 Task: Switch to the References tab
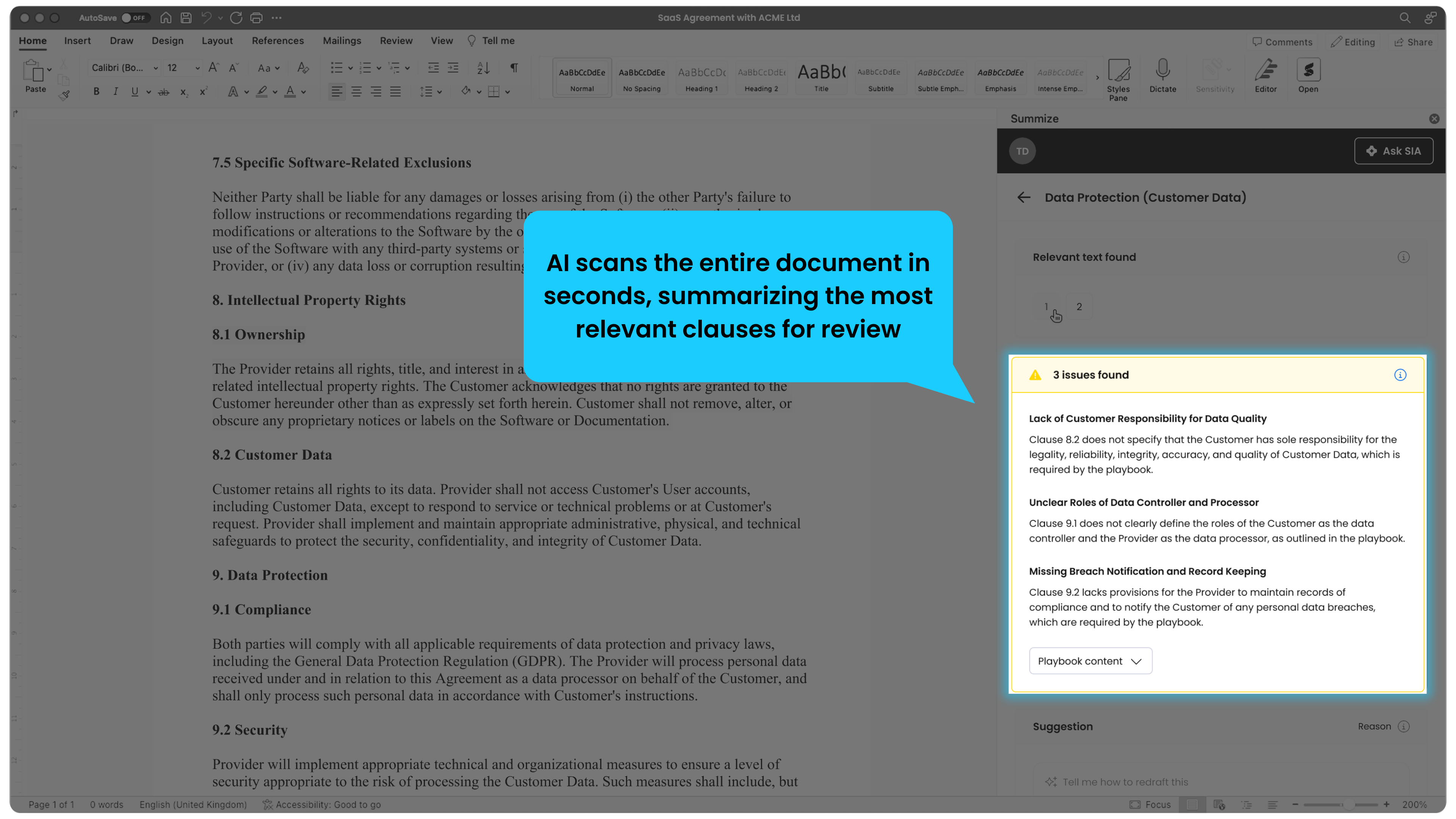click(x=278, y=41)
